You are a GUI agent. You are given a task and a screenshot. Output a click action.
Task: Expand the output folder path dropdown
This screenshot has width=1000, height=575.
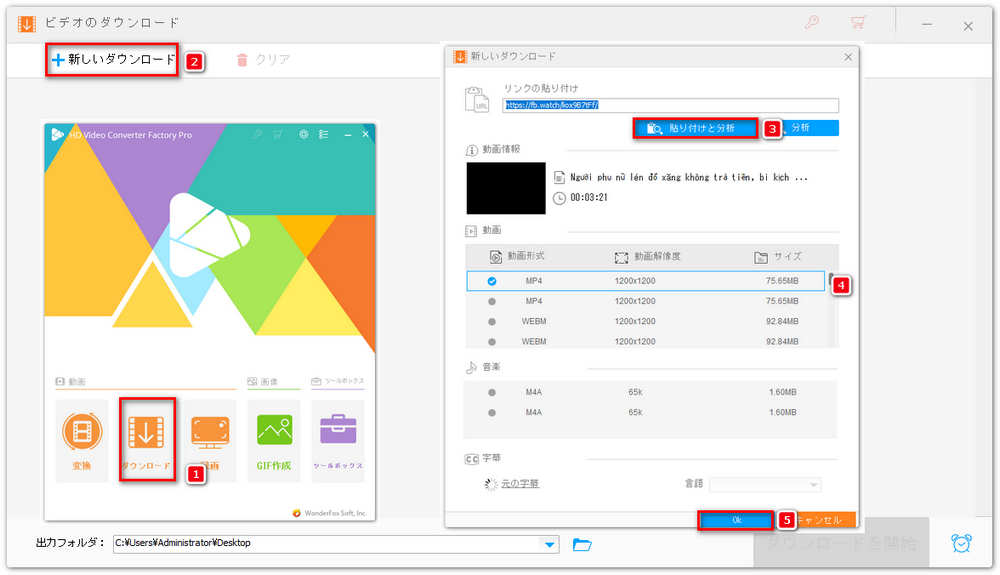pos(549,544)
